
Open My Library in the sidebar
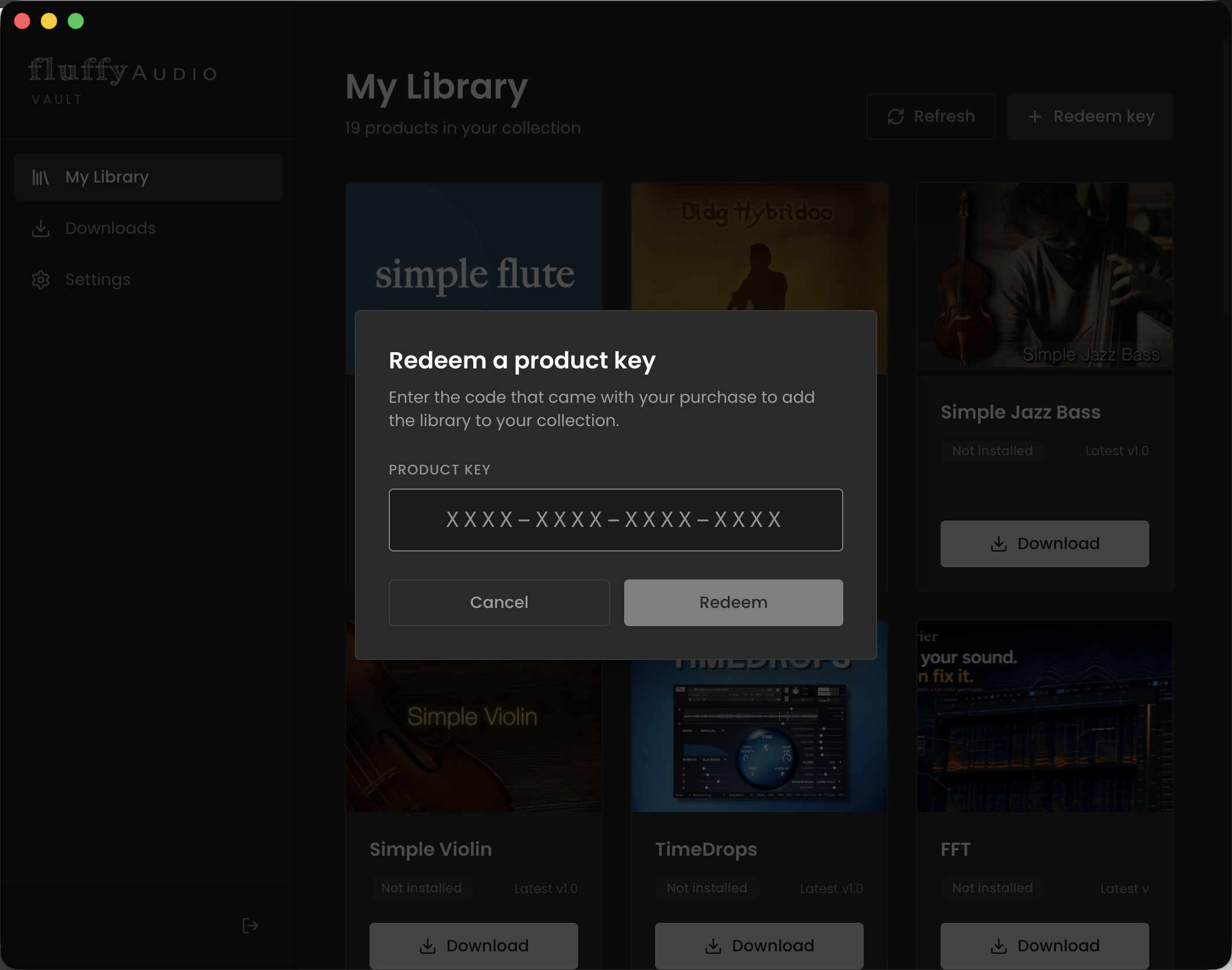click(x=149, y=177)
